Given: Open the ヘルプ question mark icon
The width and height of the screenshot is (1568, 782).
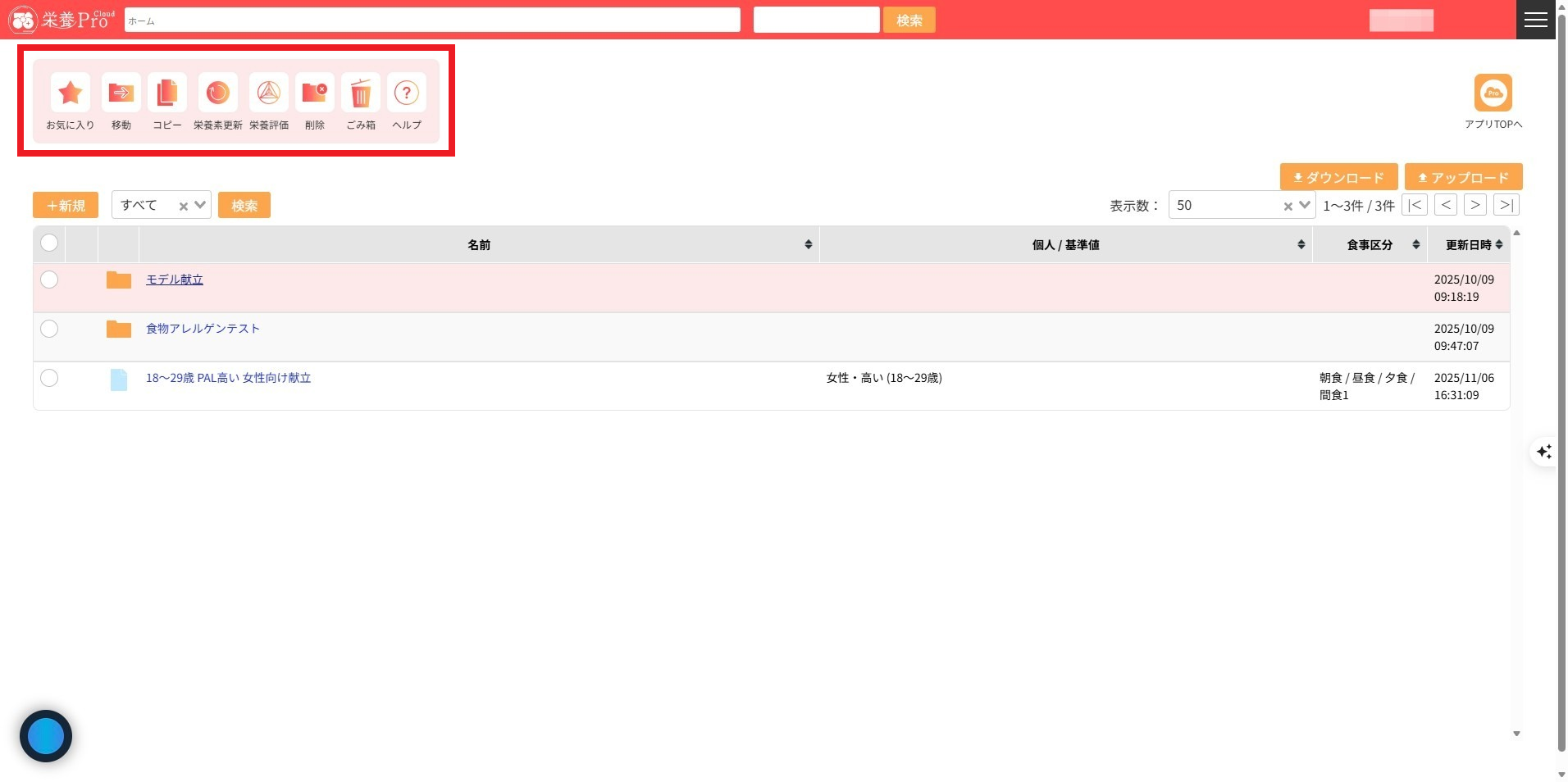Looking at the screenshot, I should click(x=407, y=93).
